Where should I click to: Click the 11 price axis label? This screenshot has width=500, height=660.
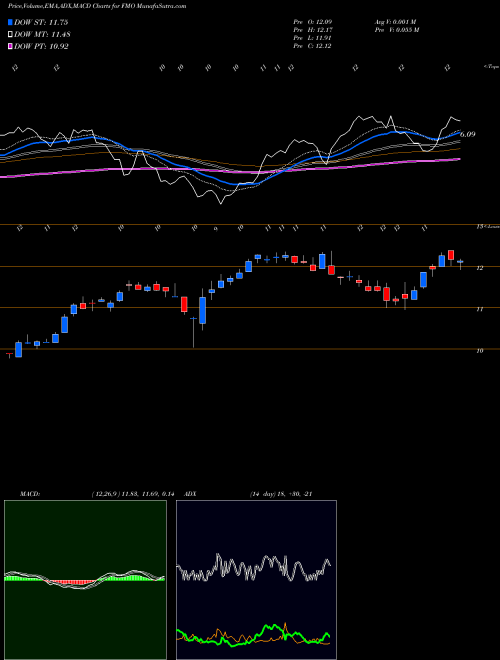pyautogui.click(x=480, y=309)
